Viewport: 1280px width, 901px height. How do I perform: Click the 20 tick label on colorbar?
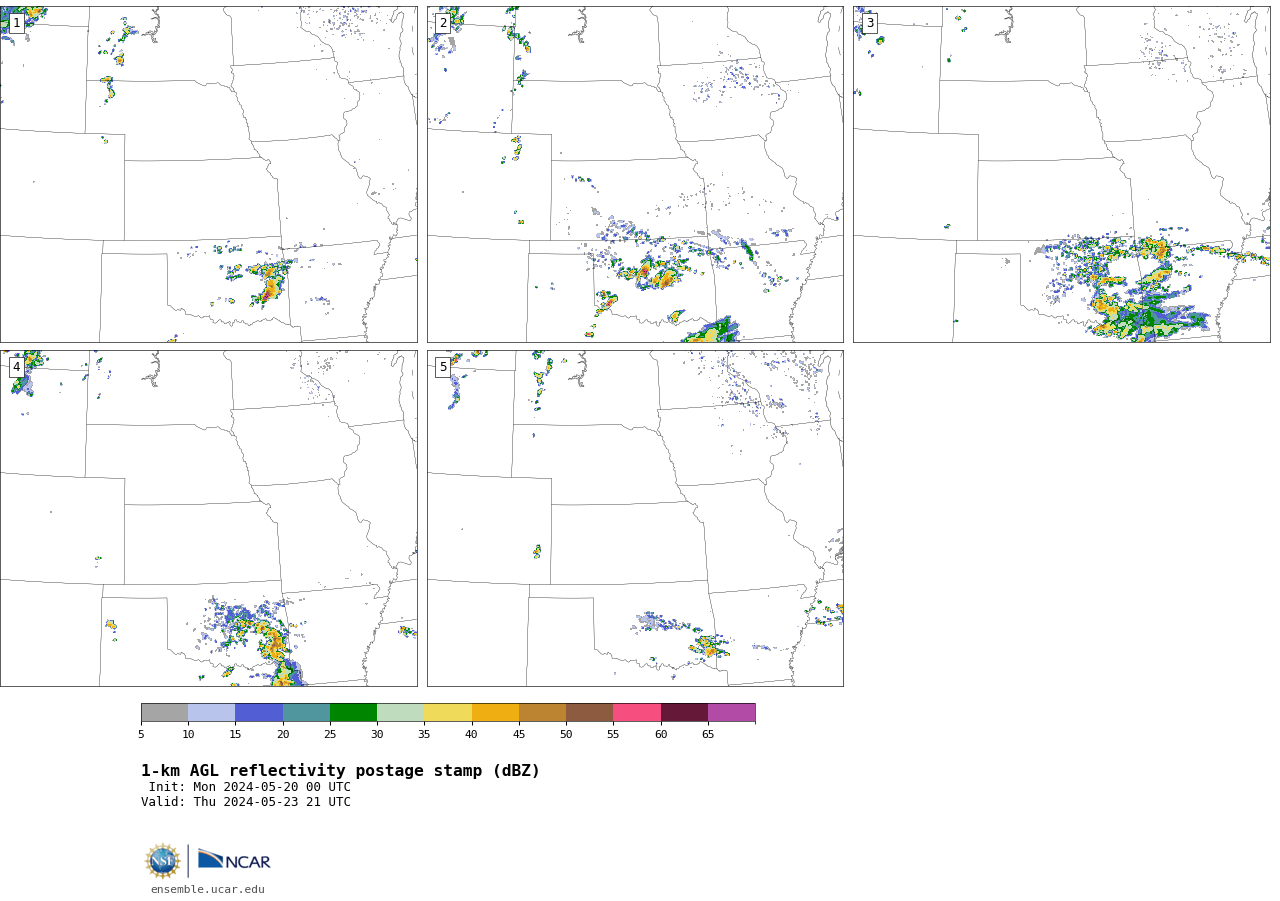283,734
